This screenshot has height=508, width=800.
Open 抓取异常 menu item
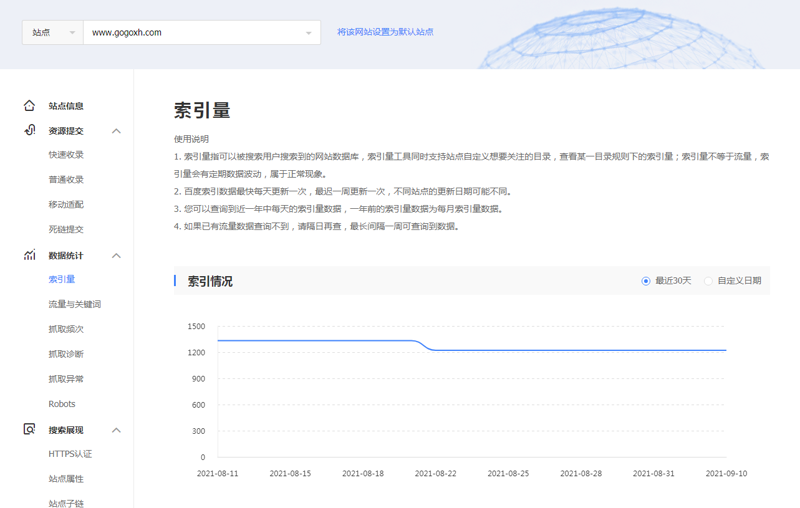coord(66,379)
